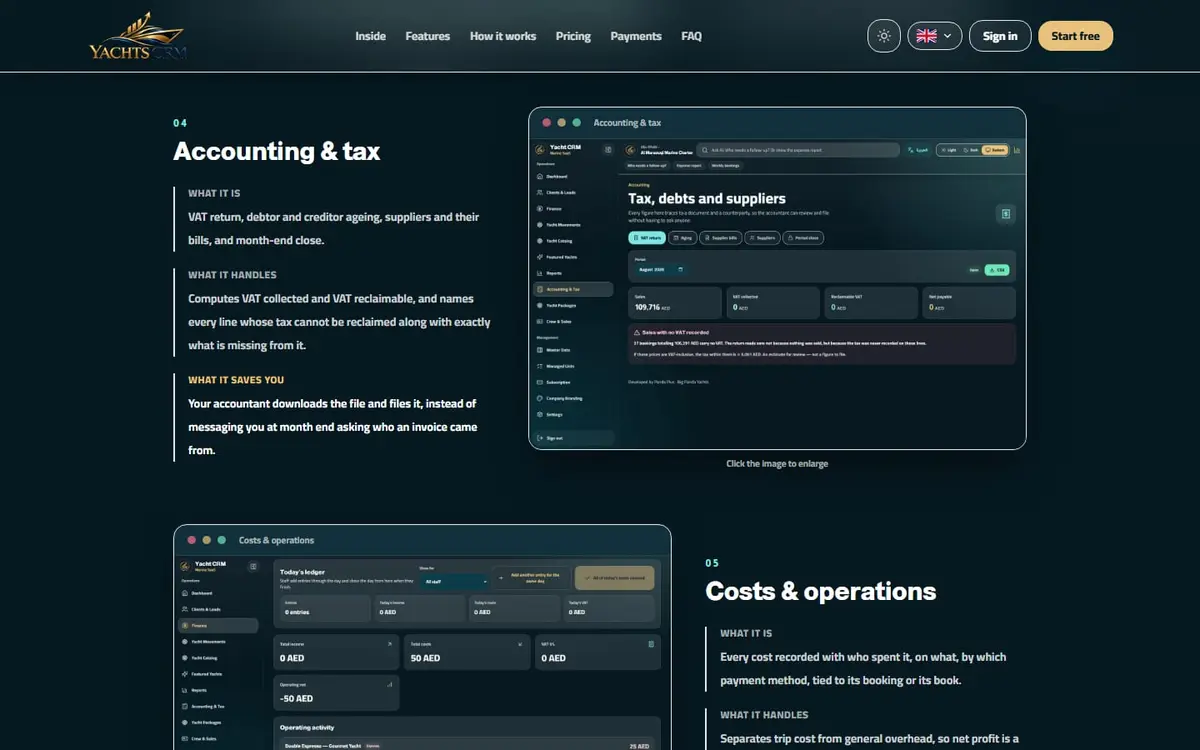Open All staff dropdown in Costs preview
Viewport: 1200px width, 750px height.
point(456,580)
